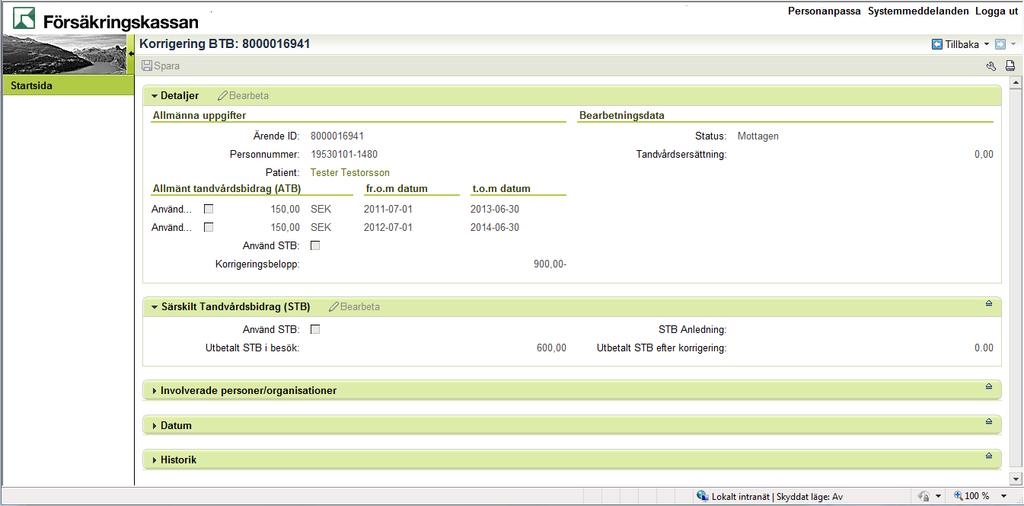Open the security lock dropdown in status bar
The image size is (1024, 506).
938,496
